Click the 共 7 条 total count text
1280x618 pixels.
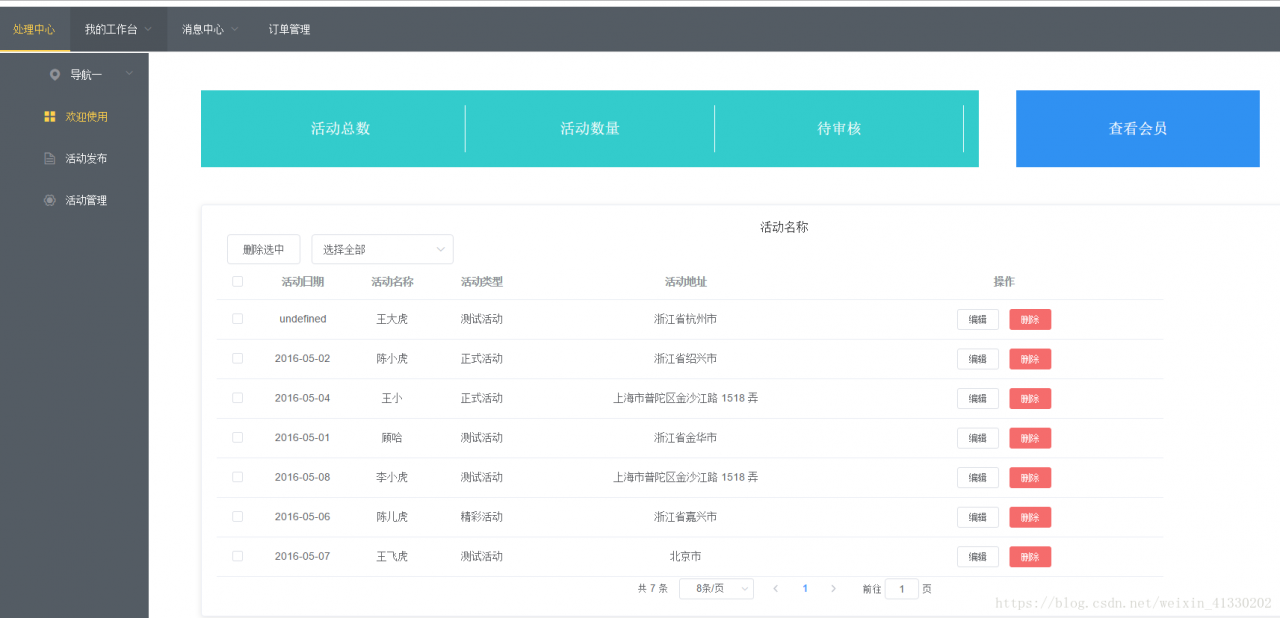click(x=653, y=589)
